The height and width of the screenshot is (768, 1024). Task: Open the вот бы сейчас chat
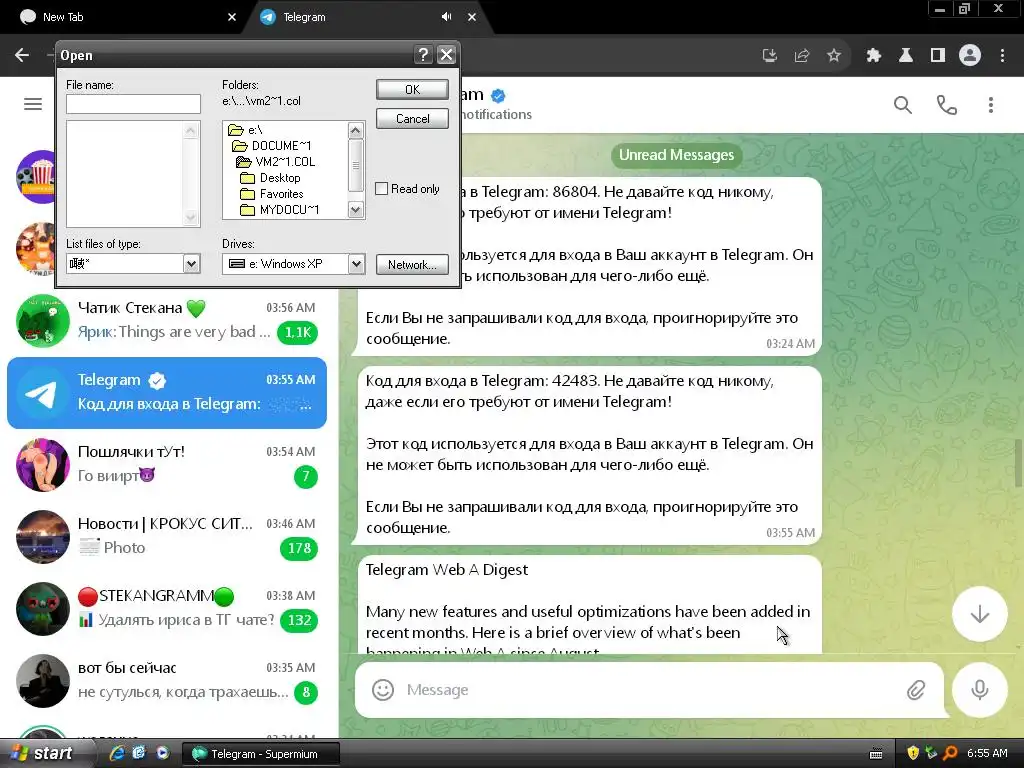tap(167, 680)
